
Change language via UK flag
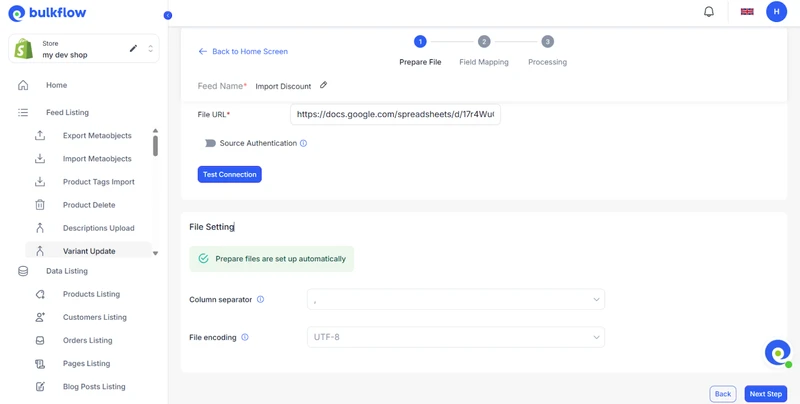pyautogui.click(x=747, y=12)
